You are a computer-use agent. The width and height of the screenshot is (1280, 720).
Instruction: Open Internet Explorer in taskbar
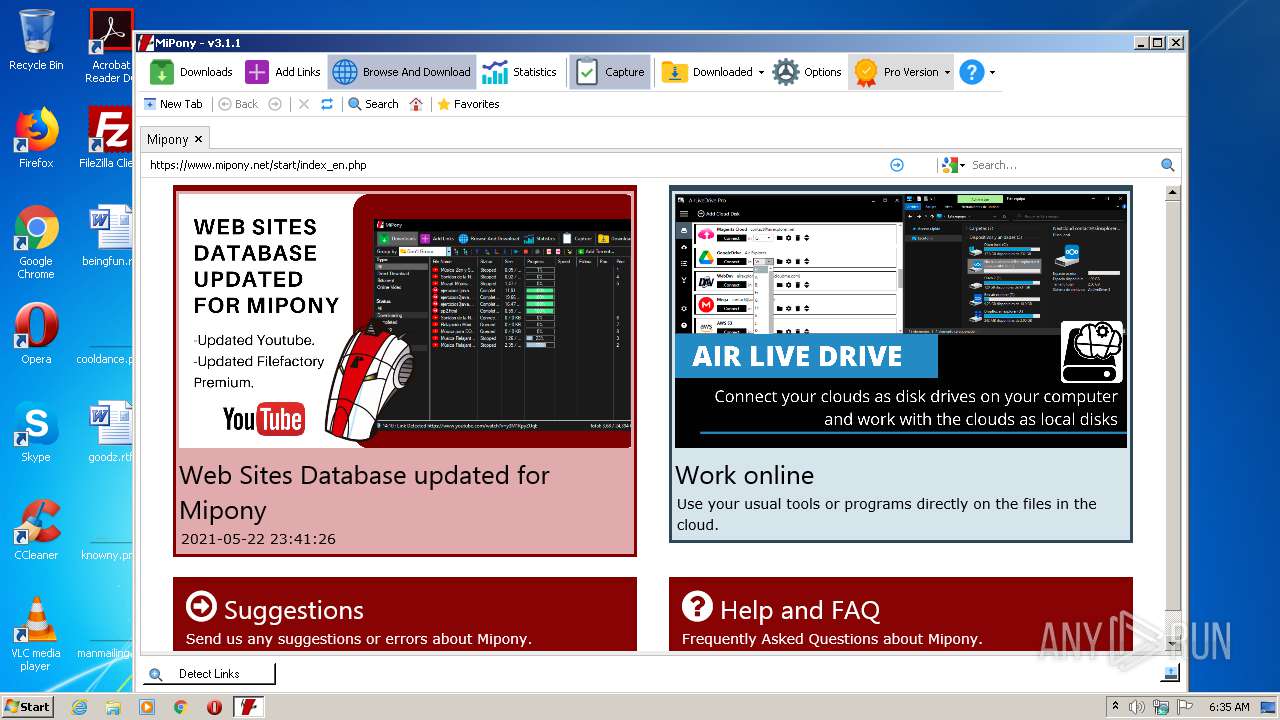79,707
